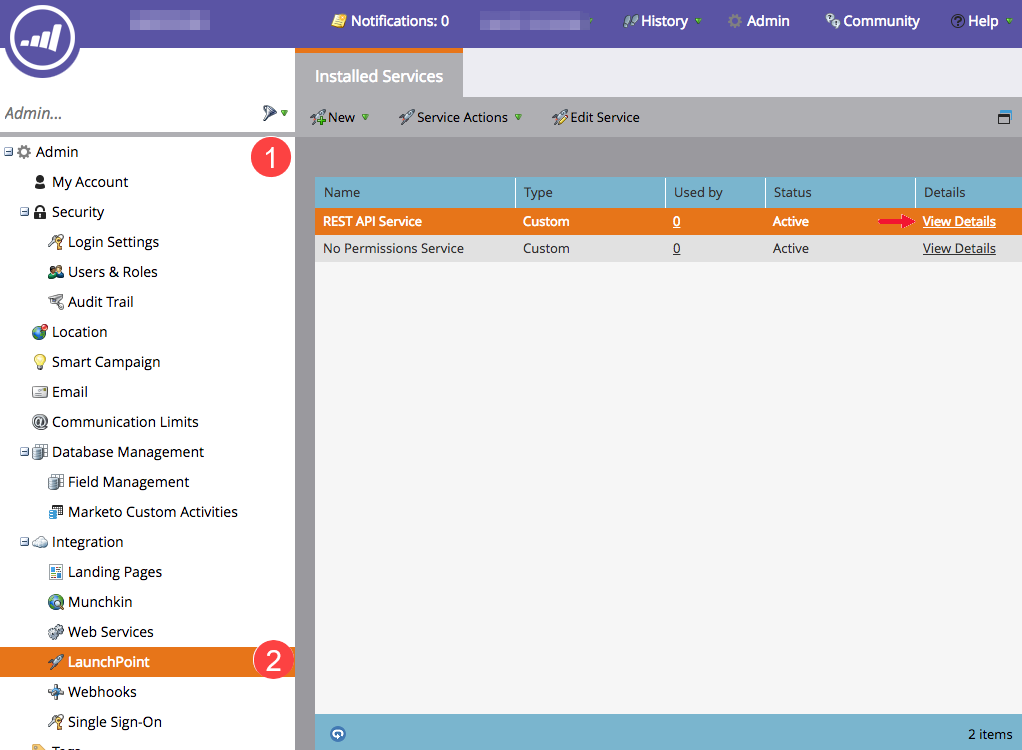The image size is (1022, 750).
Task: Open Field Management in the tree
Action: tap(128, 482)
